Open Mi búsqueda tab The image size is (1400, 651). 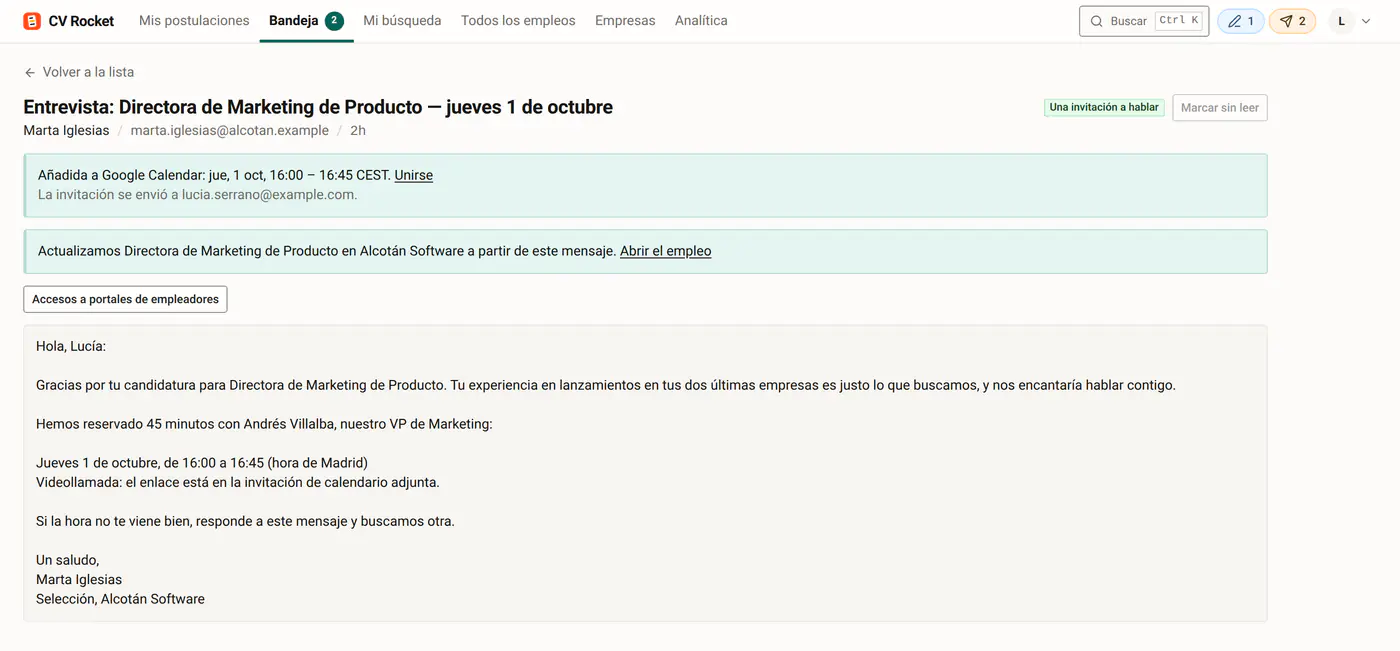[402, 21]
